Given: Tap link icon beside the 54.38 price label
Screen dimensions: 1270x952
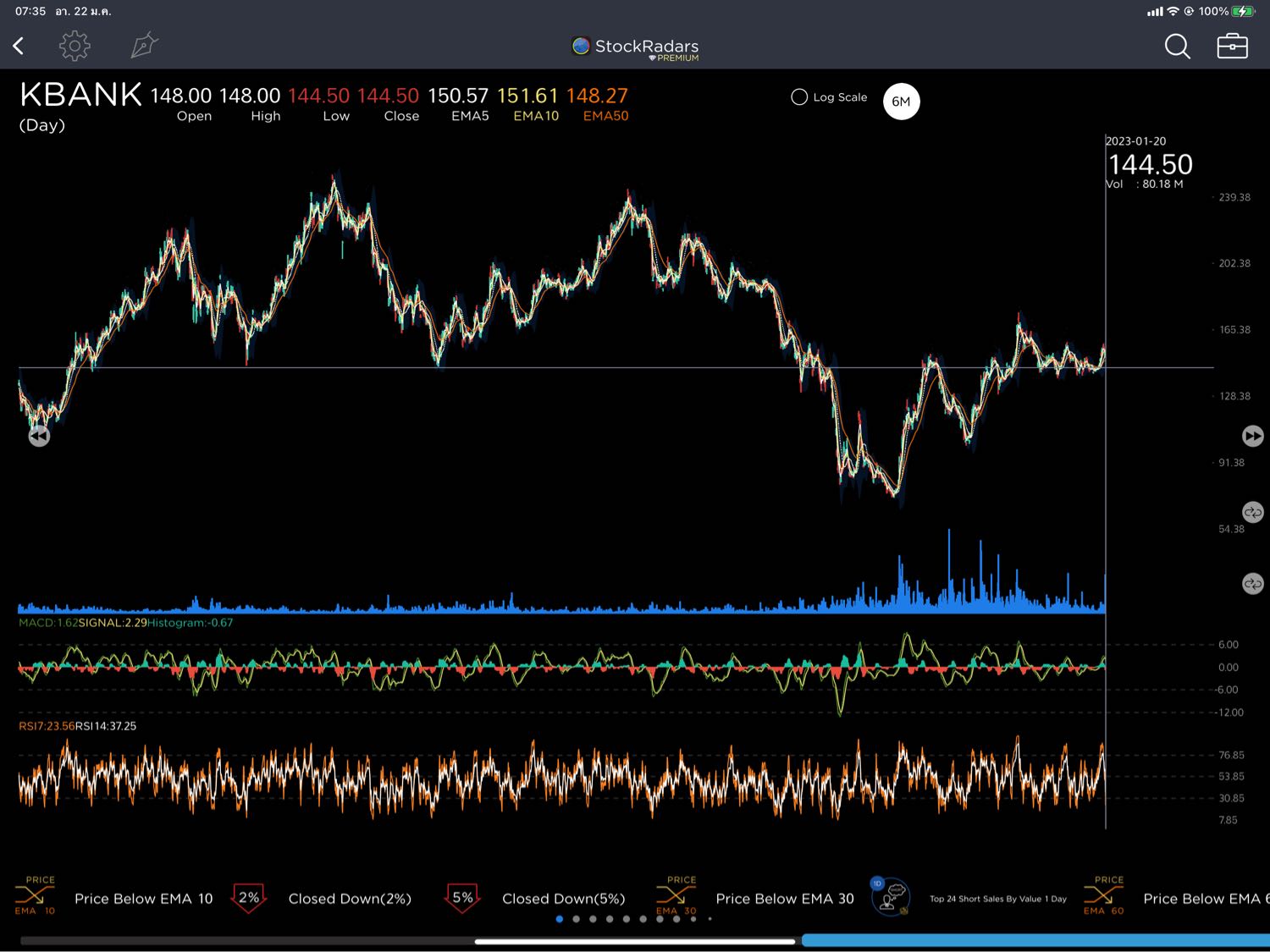Looking at the screenshot, I should tap(1253, 512).
